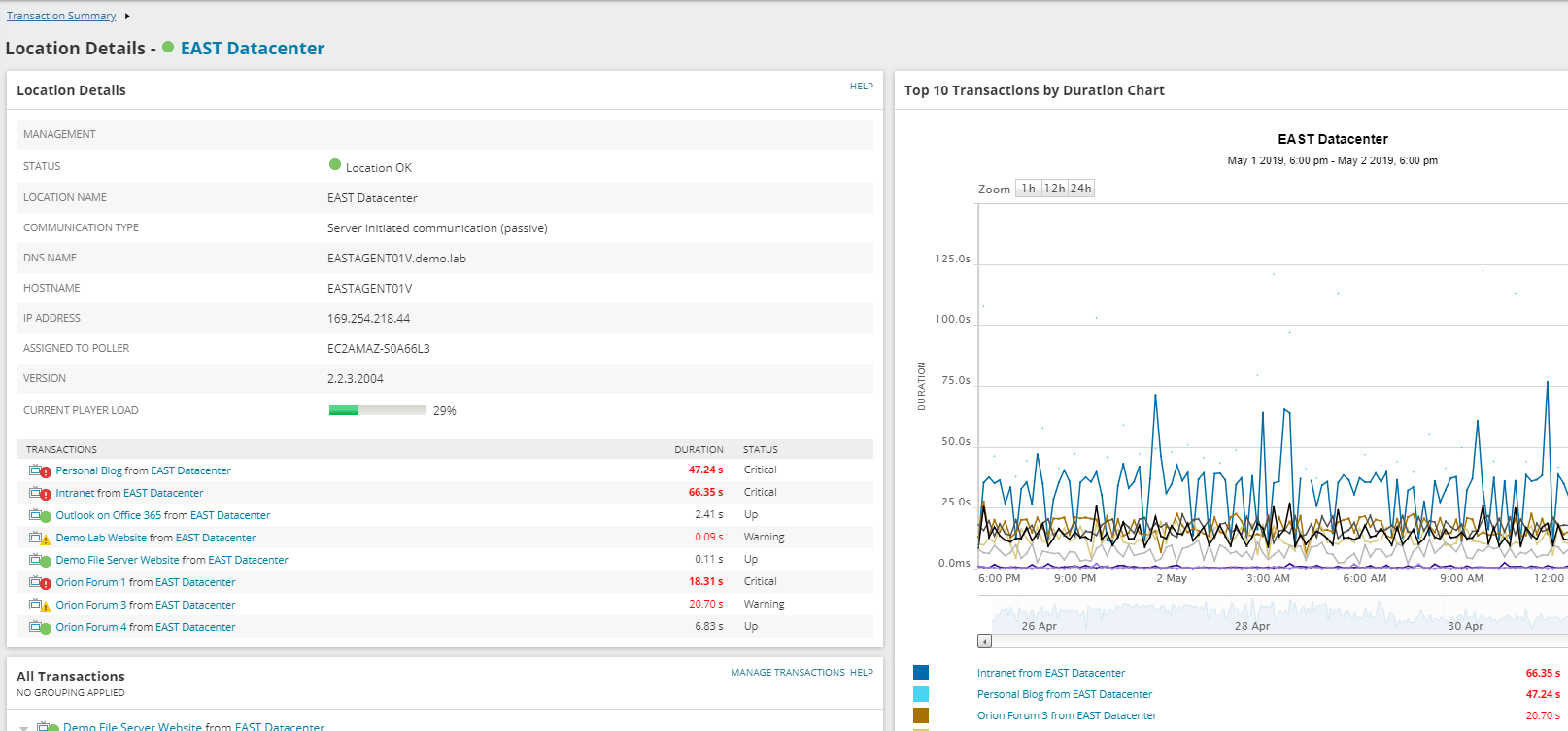Collapse Demo File Server Website row in All Transactions
1568x731 pixels.
(x=23, y=727)
